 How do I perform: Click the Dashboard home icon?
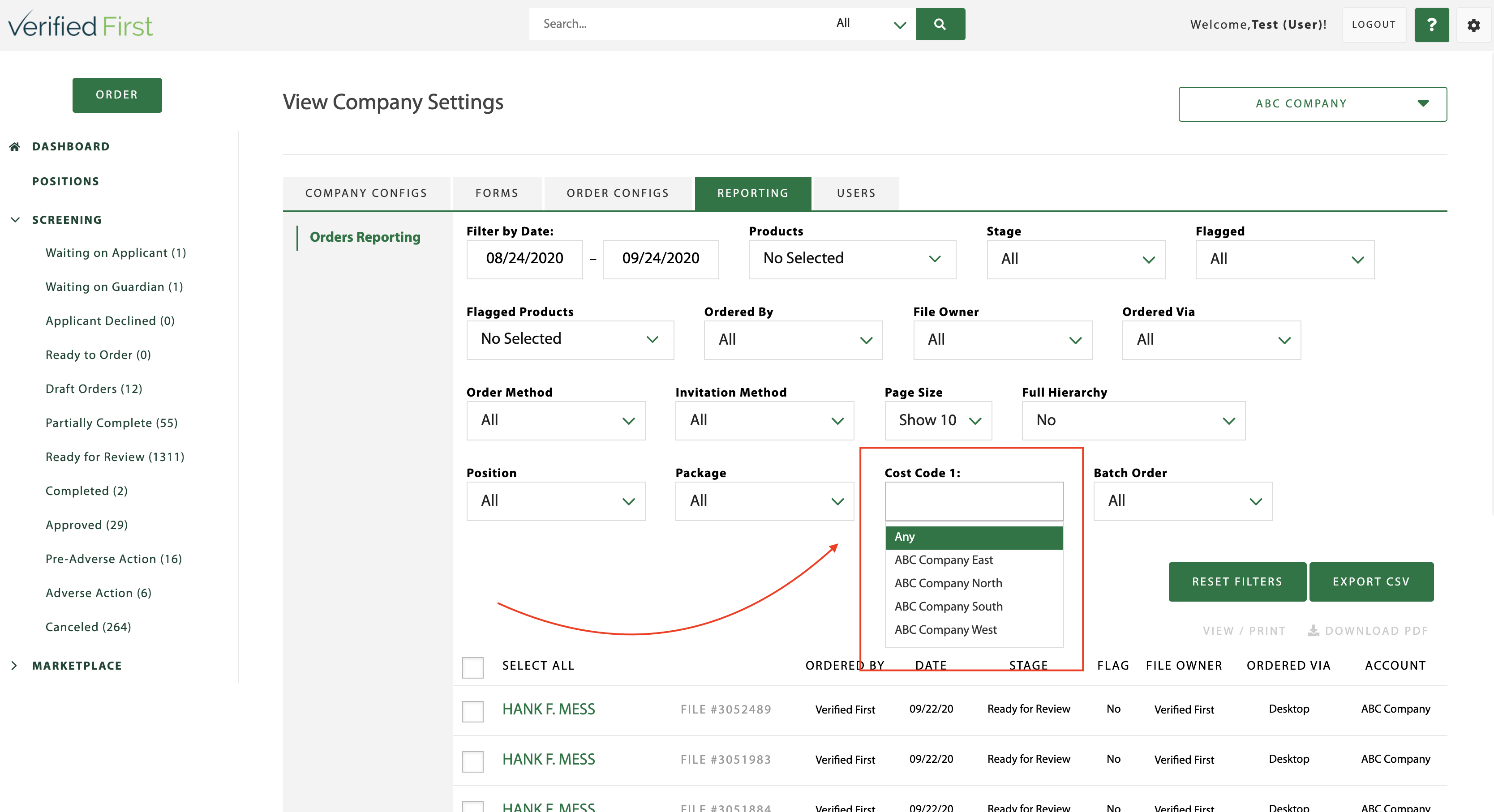point(15,147)
